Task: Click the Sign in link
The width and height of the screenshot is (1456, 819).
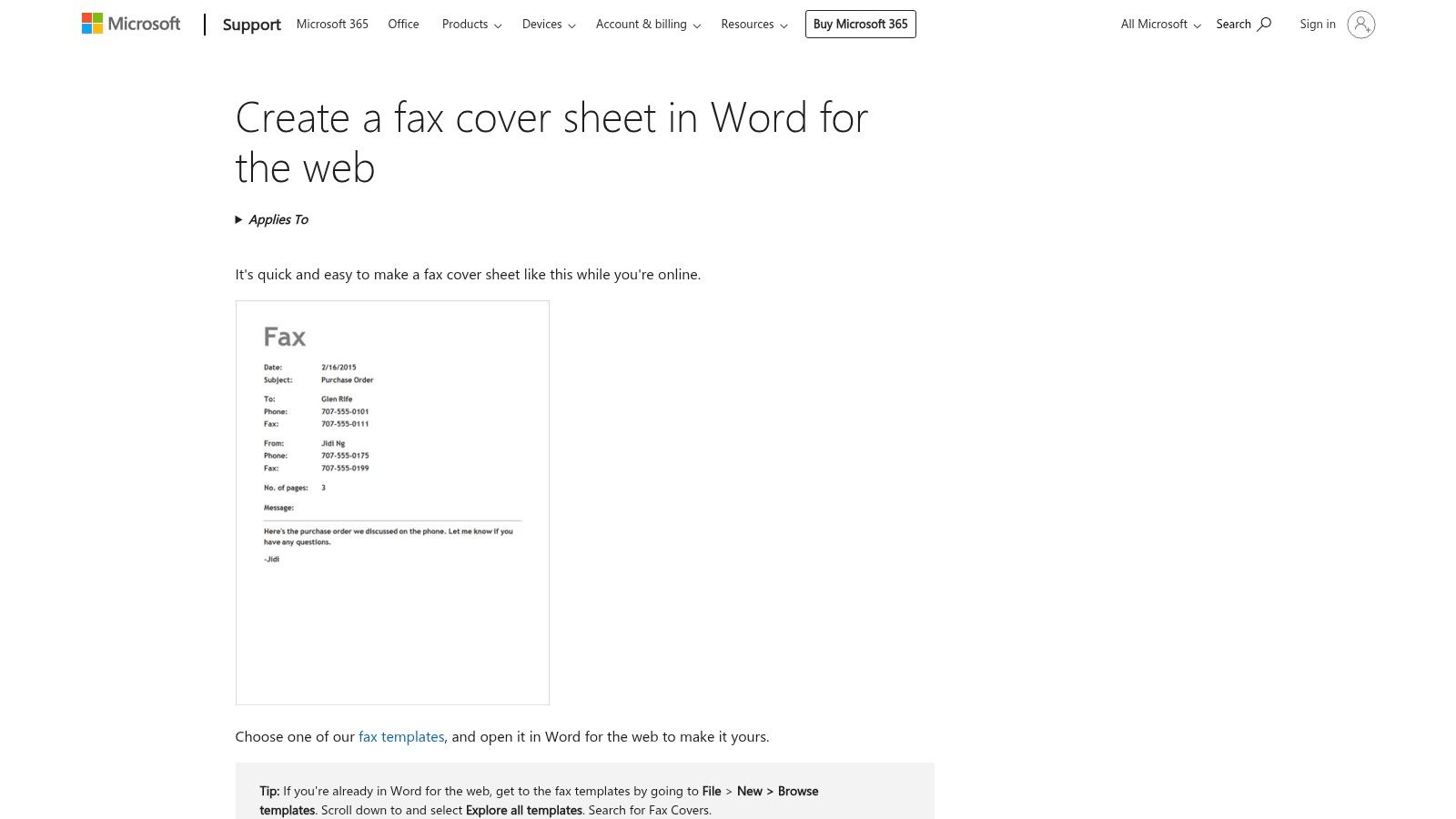Action: 1317,24
